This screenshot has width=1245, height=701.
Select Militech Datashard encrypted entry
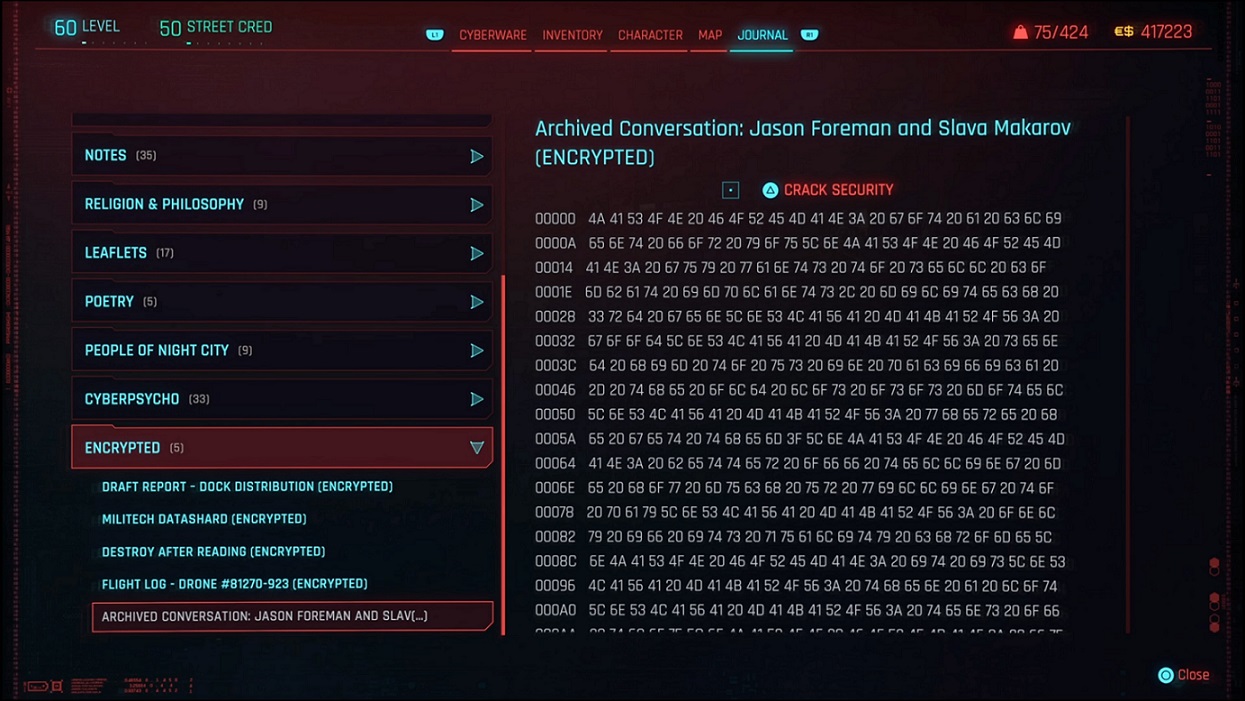204,519
